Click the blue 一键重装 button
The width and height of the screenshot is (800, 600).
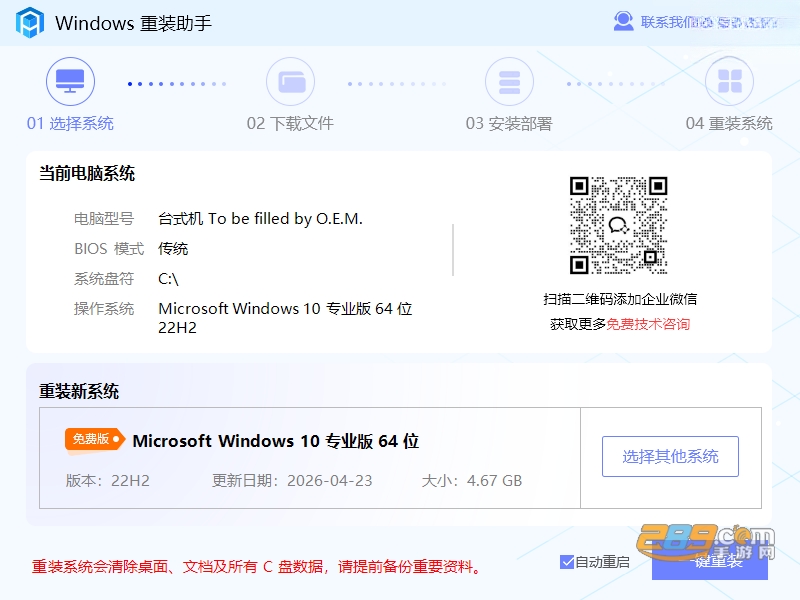710,561
